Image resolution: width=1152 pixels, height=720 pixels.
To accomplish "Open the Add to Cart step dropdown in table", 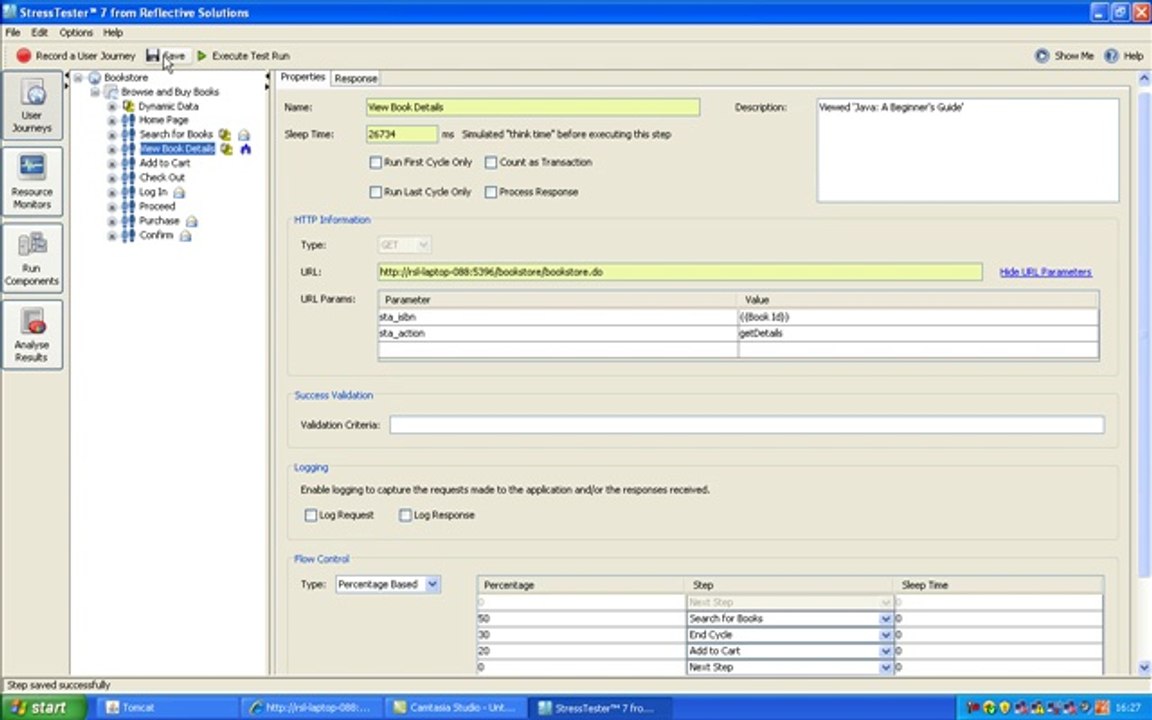I will 885,651.
